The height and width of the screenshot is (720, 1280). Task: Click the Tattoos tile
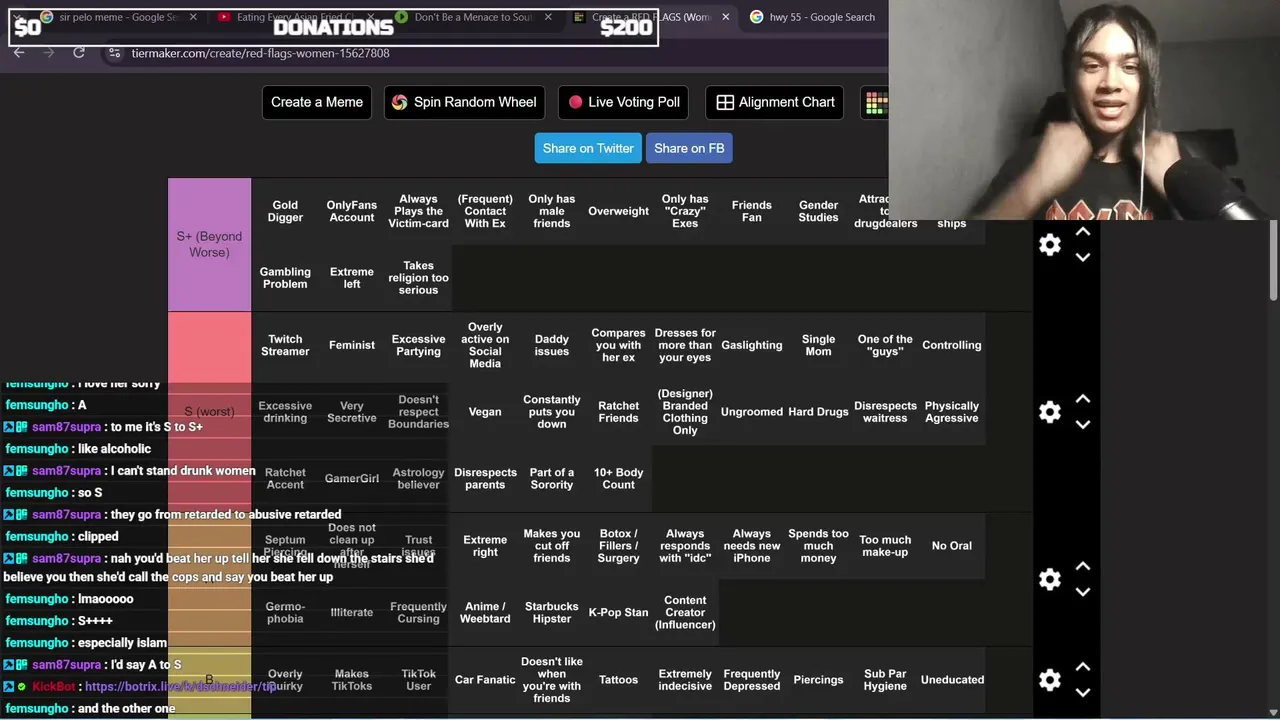618,680
